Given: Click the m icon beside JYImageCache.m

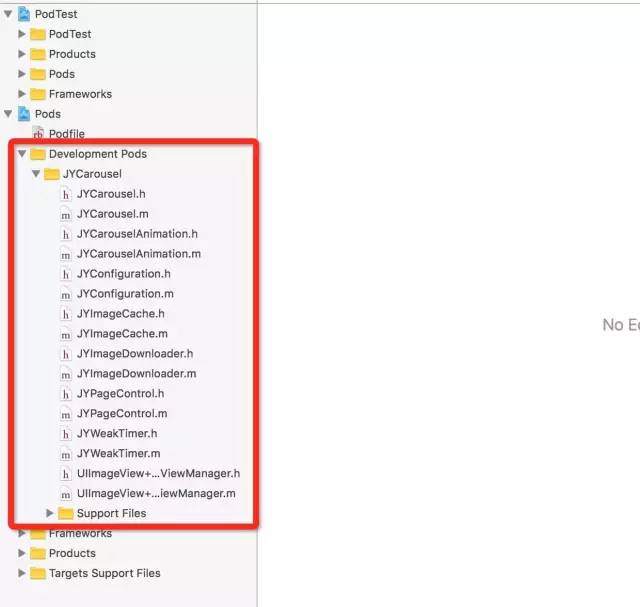Looking at the screenshot, I should click(66, 334).
